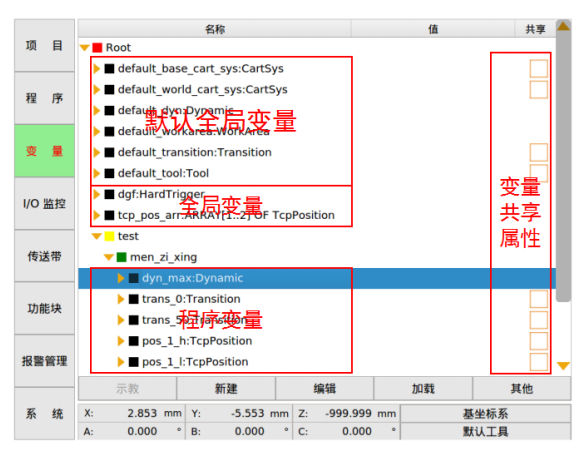Click the green men_zi_xing program icon

(x=121, y=257)
